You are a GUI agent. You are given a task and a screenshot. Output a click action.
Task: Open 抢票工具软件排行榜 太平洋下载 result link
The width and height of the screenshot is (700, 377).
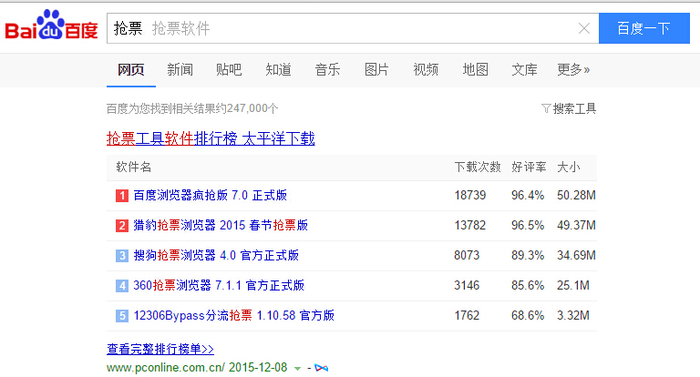tap(211, 138)
